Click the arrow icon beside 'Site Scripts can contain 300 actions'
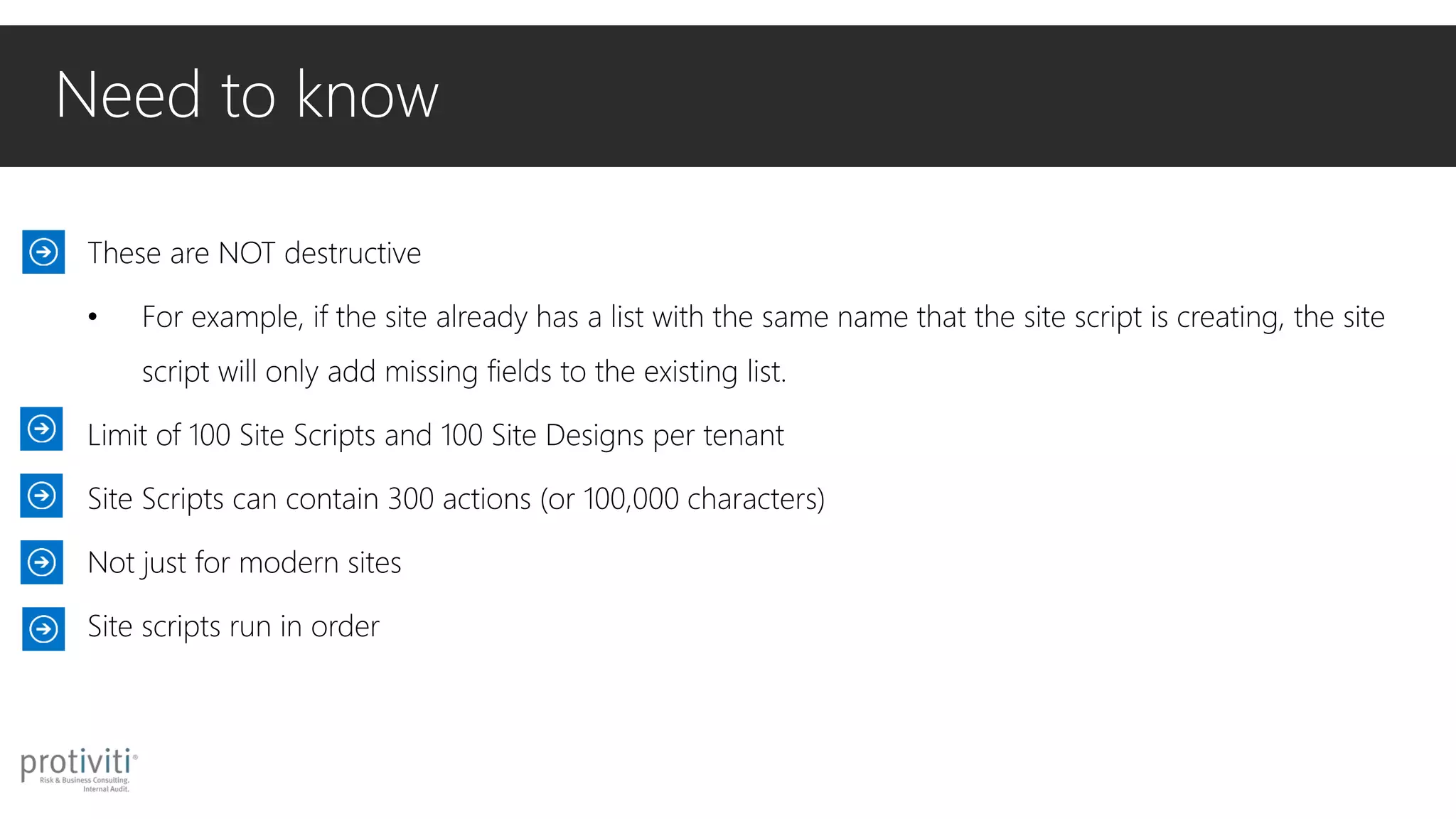The width and height of the screenshot is (1456, 819). coord(41,496)
